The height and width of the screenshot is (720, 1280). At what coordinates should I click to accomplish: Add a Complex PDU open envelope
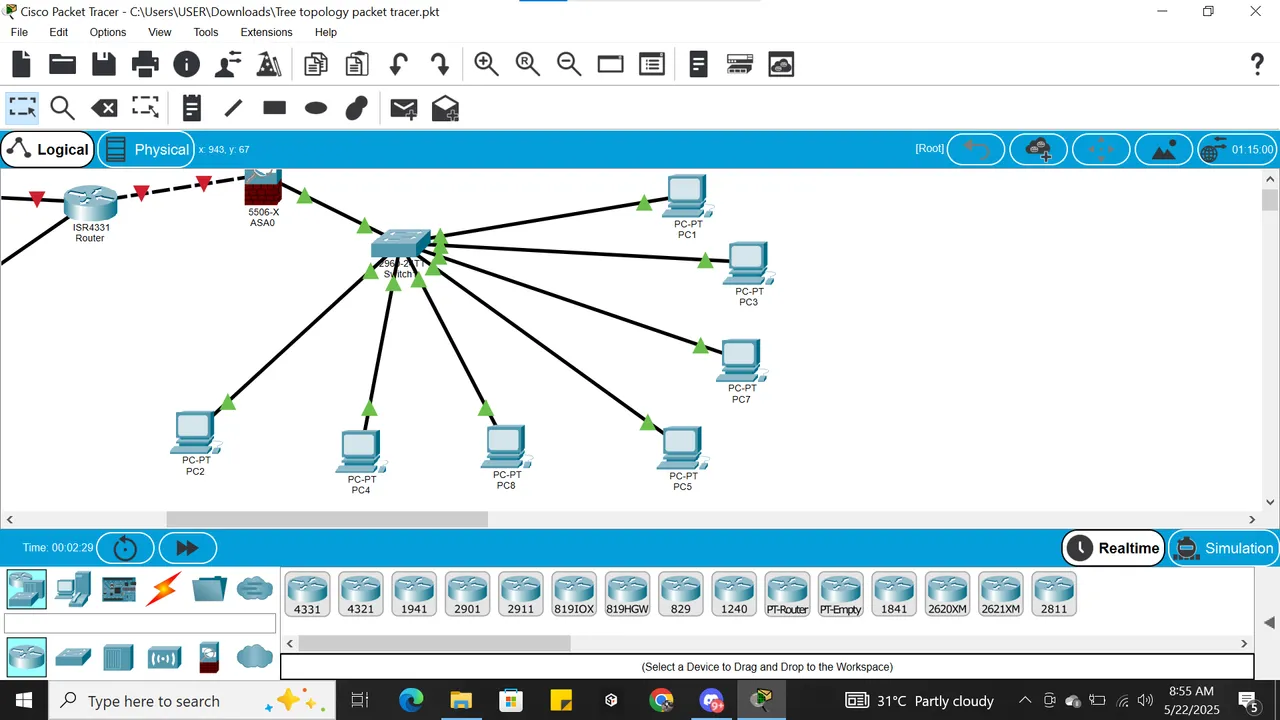pyautogui.click(x=445, y=108)
